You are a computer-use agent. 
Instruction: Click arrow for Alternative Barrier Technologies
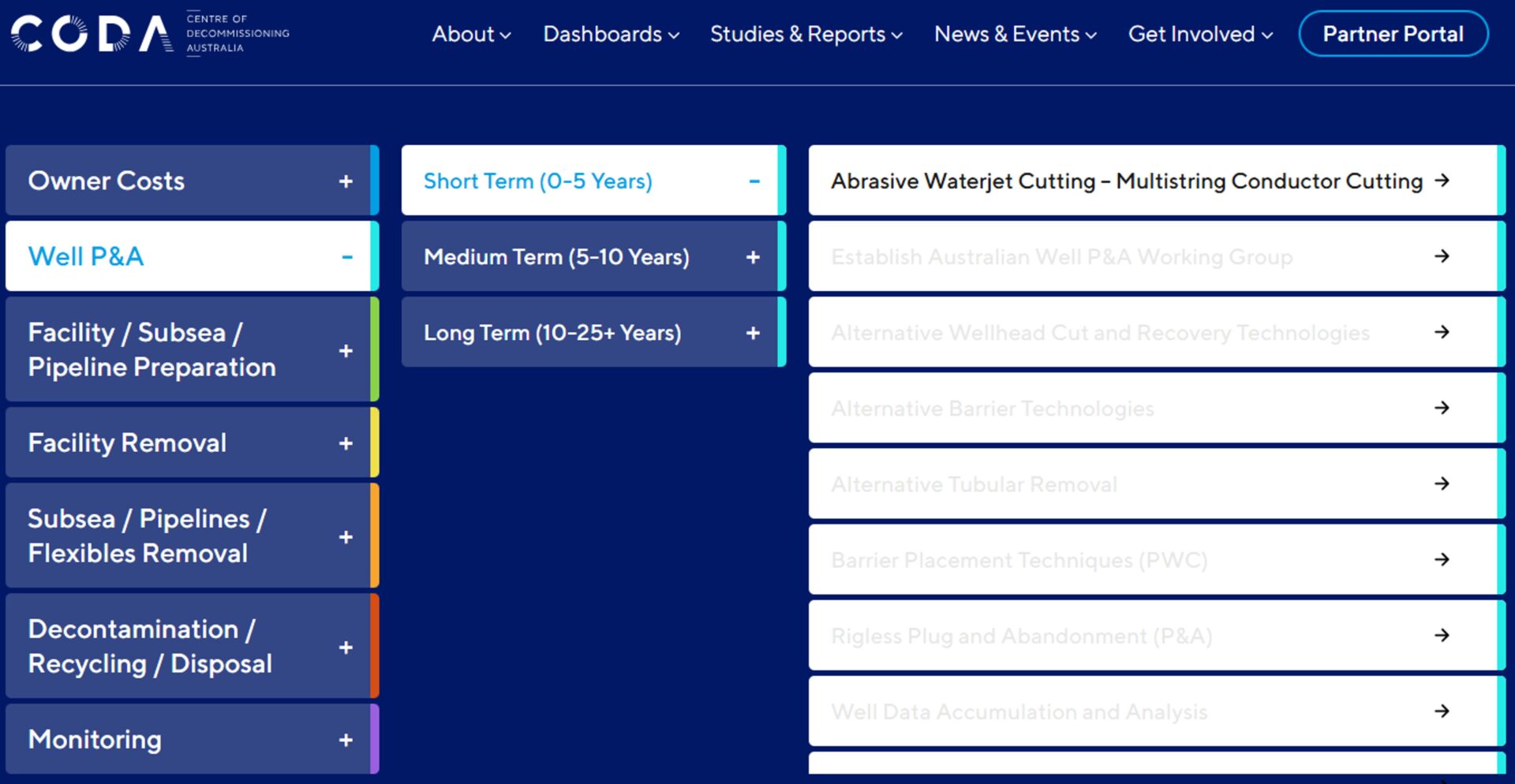tap(1442, 408)
